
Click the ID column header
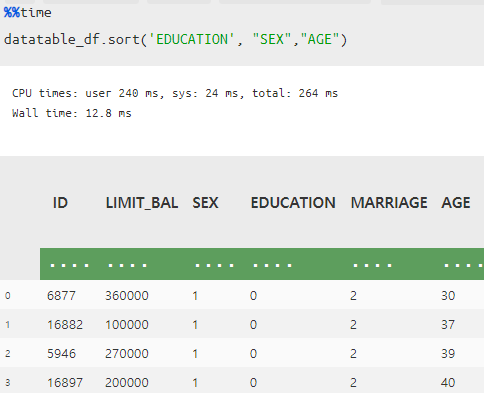(x=60, y=203)
